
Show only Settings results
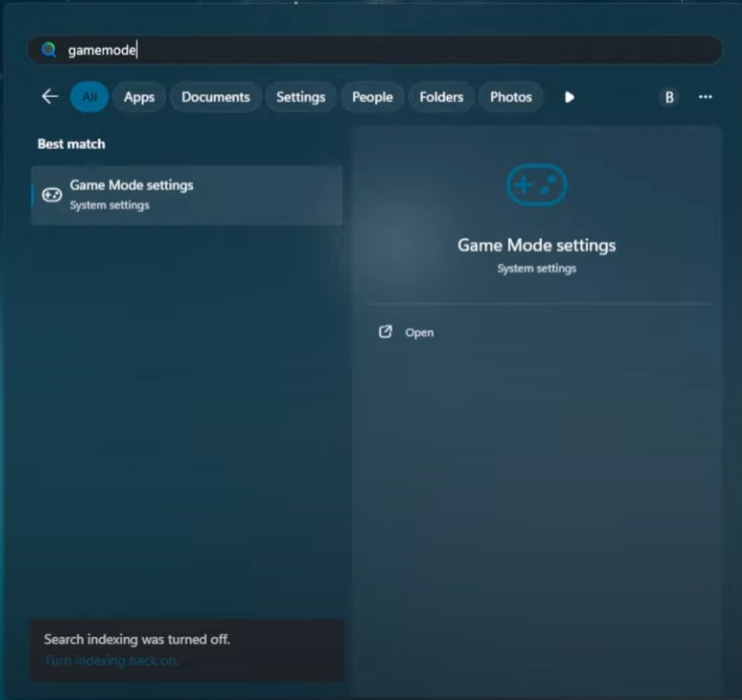(300, 97)
